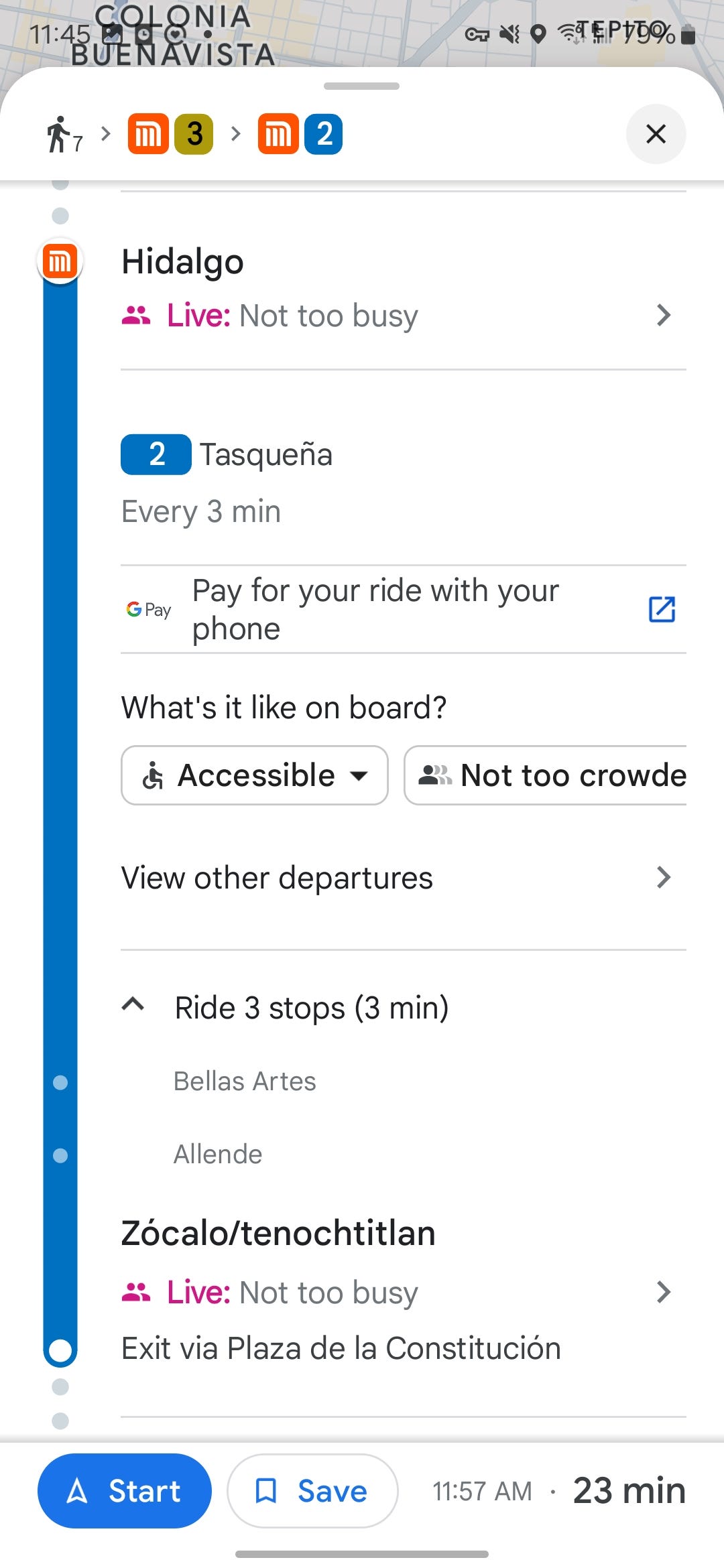
Task: Select the Not too crowded chip
Action: click(x=545, y=775)
